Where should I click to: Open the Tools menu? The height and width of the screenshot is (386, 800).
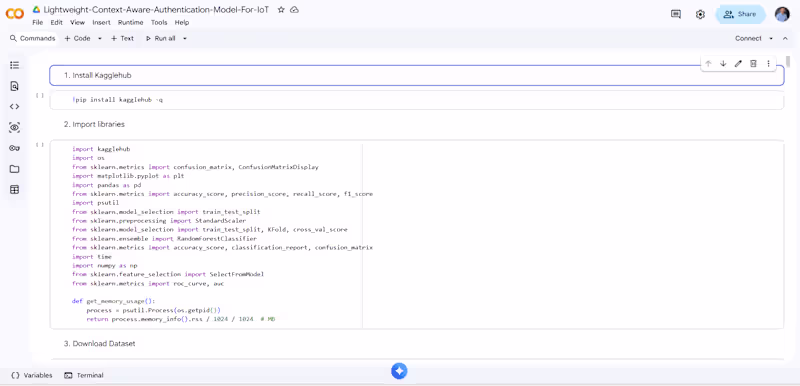(159, 22)
